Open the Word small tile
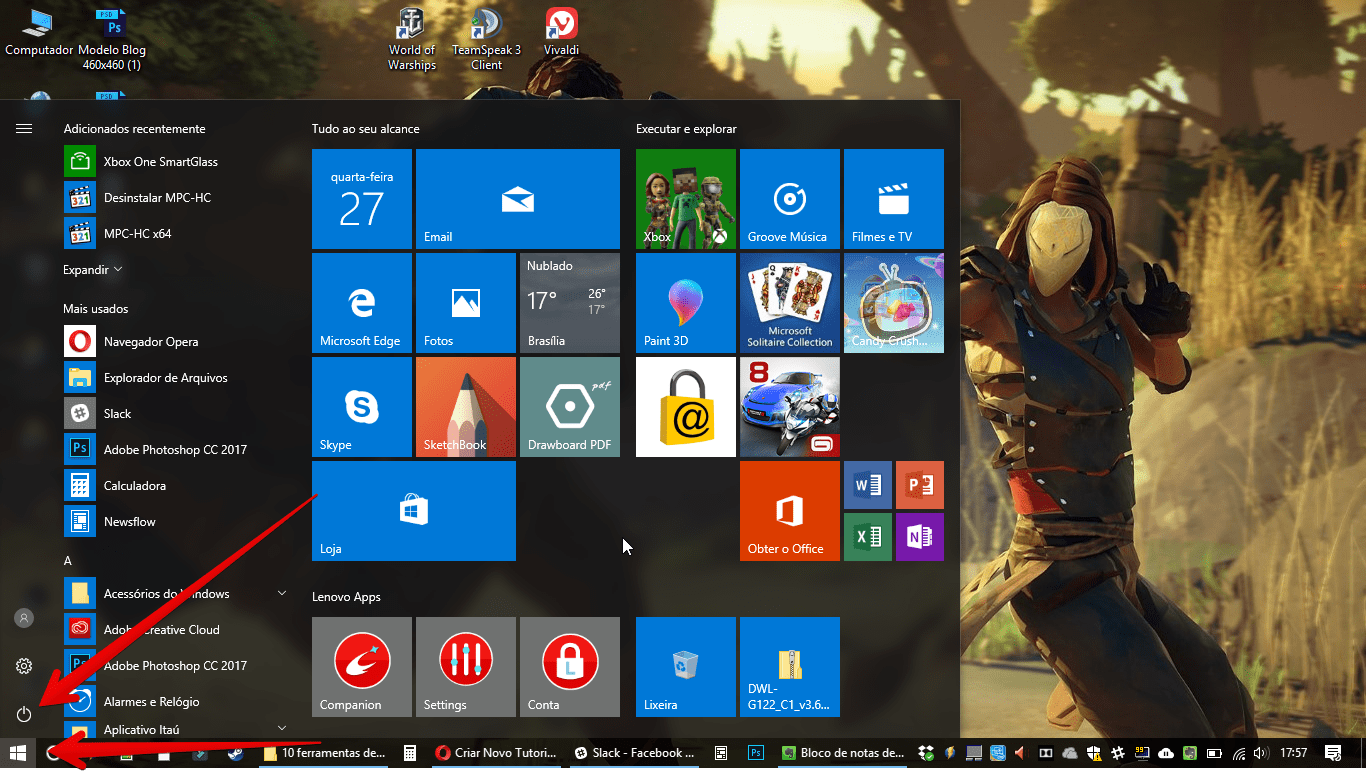The height and width of the screenshot is (774, 1366). [x=868, y=485]
